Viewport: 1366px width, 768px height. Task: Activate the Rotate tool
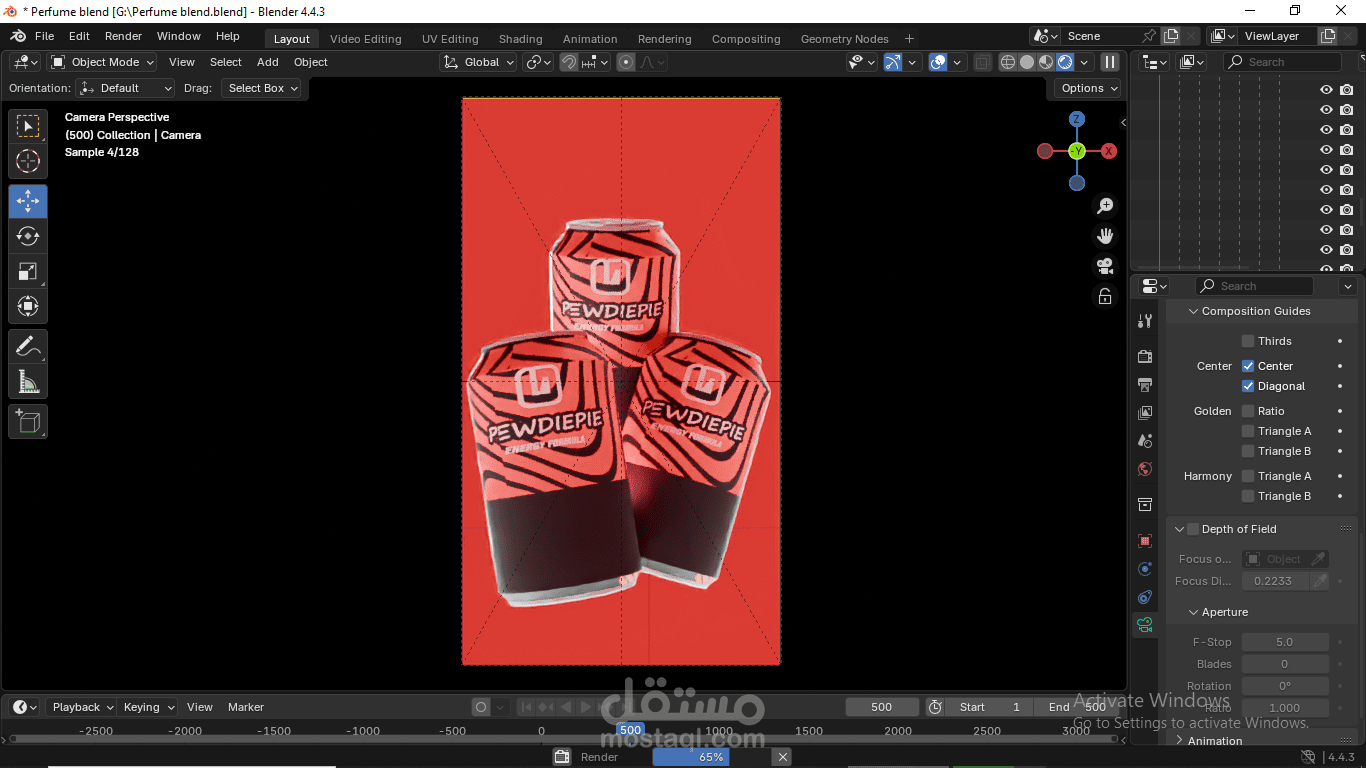[x=28, y=236]
